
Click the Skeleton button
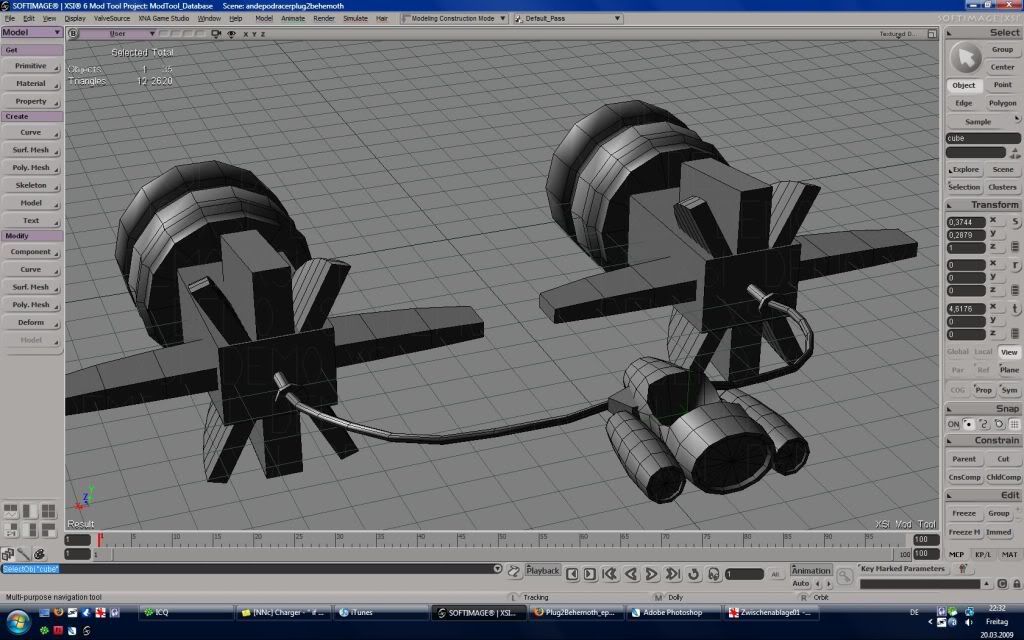[x=31, y=185]
